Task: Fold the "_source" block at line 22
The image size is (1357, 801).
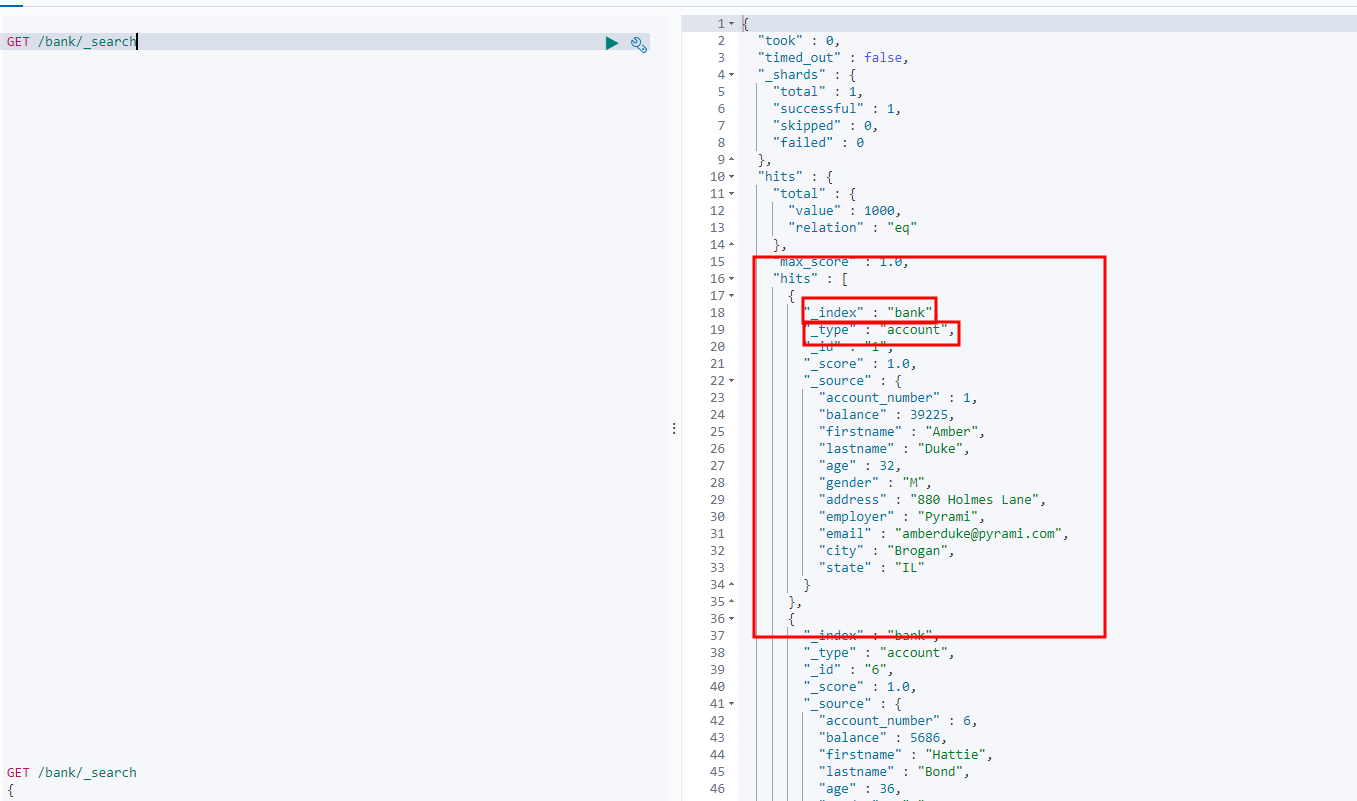Action: tap(732, 380)
